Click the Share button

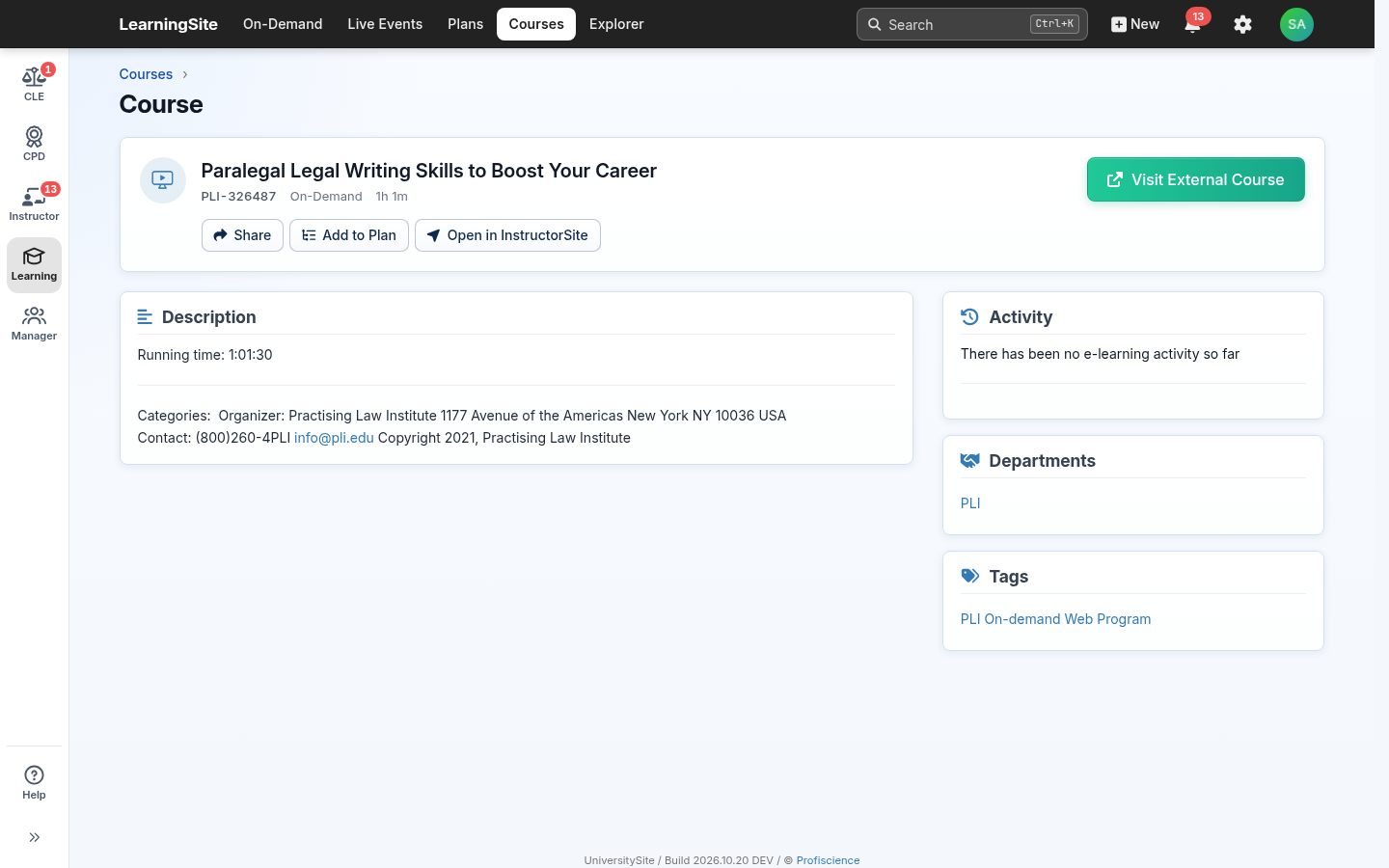(242, 235)
